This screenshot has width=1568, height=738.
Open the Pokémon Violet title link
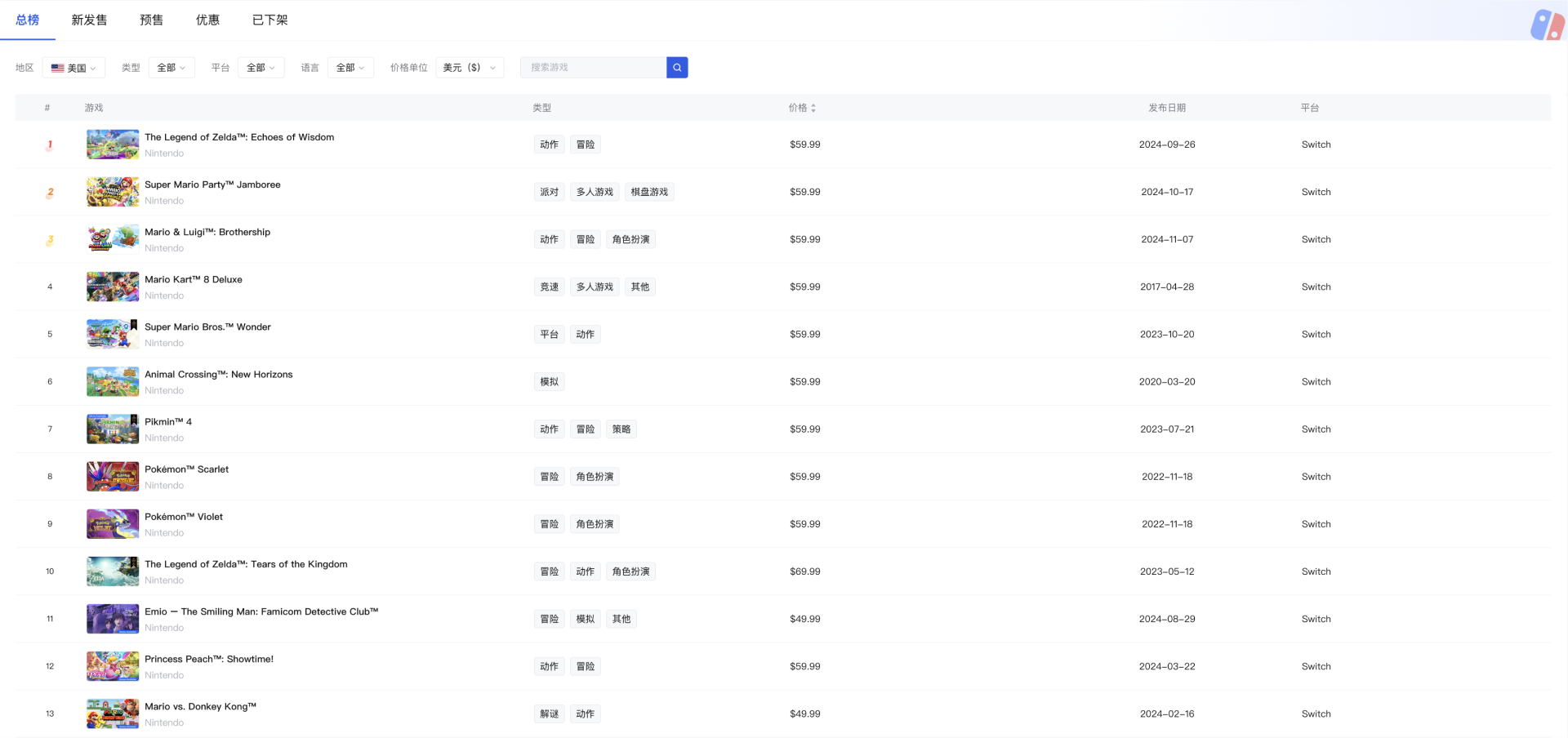pos(184,517)
